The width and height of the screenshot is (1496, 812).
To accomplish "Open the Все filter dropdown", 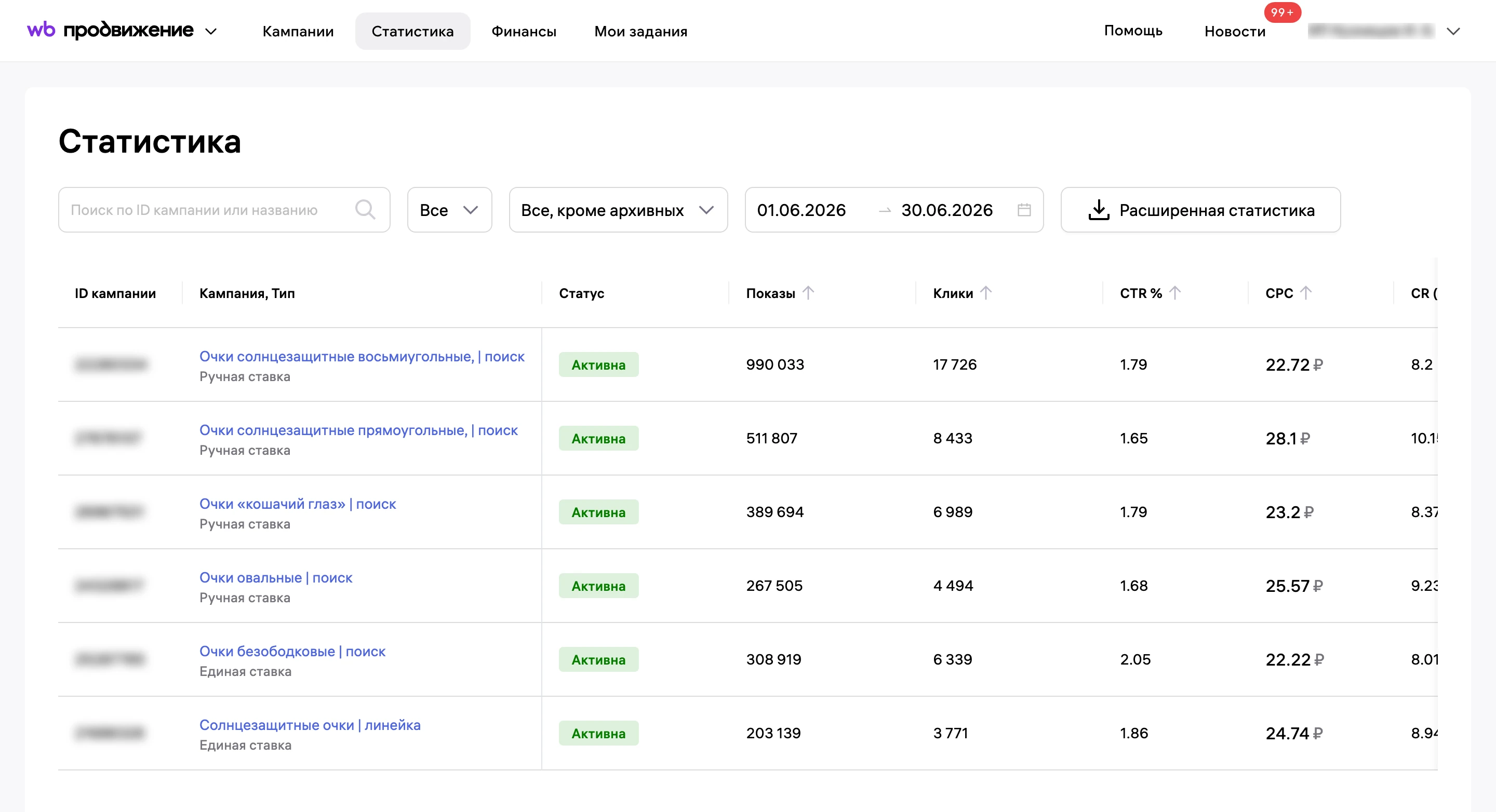I will pyautogui.click(x=449, y=210).
